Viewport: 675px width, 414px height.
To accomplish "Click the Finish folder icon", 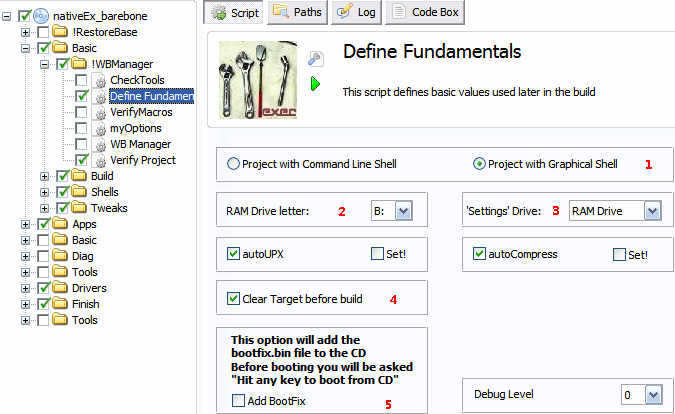I will click(x=60, y=303).
